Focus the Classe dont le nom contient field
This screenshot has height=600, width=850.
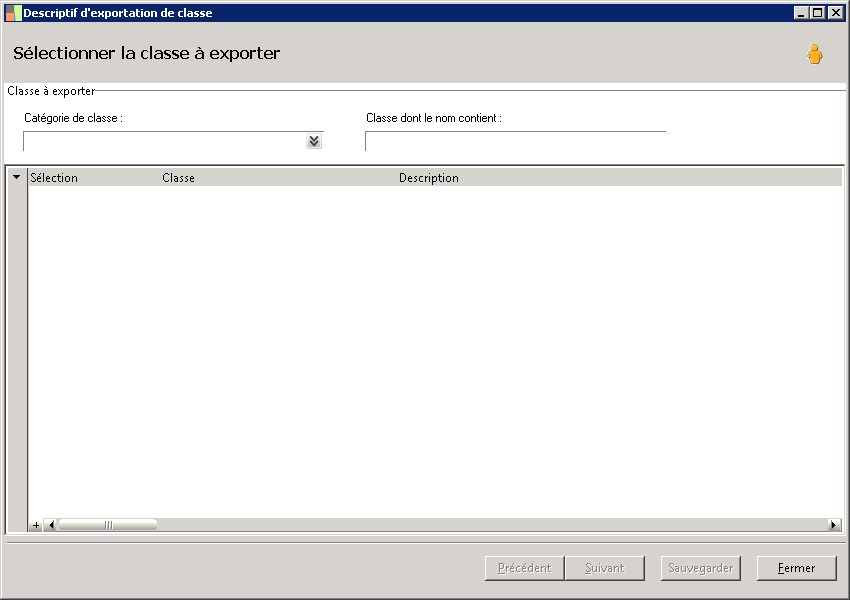tap(516, 141)
